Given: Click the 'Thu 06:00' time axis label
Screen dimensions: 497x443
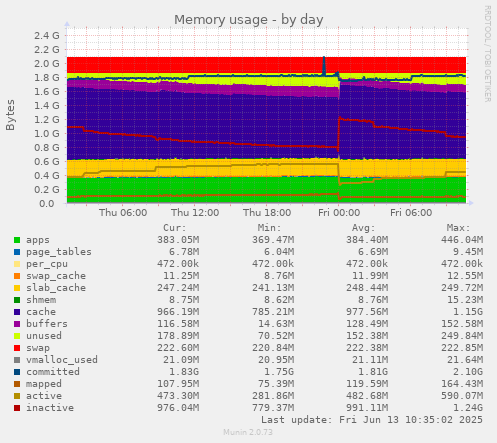Looking at the screenshot, I should (123, 213).
